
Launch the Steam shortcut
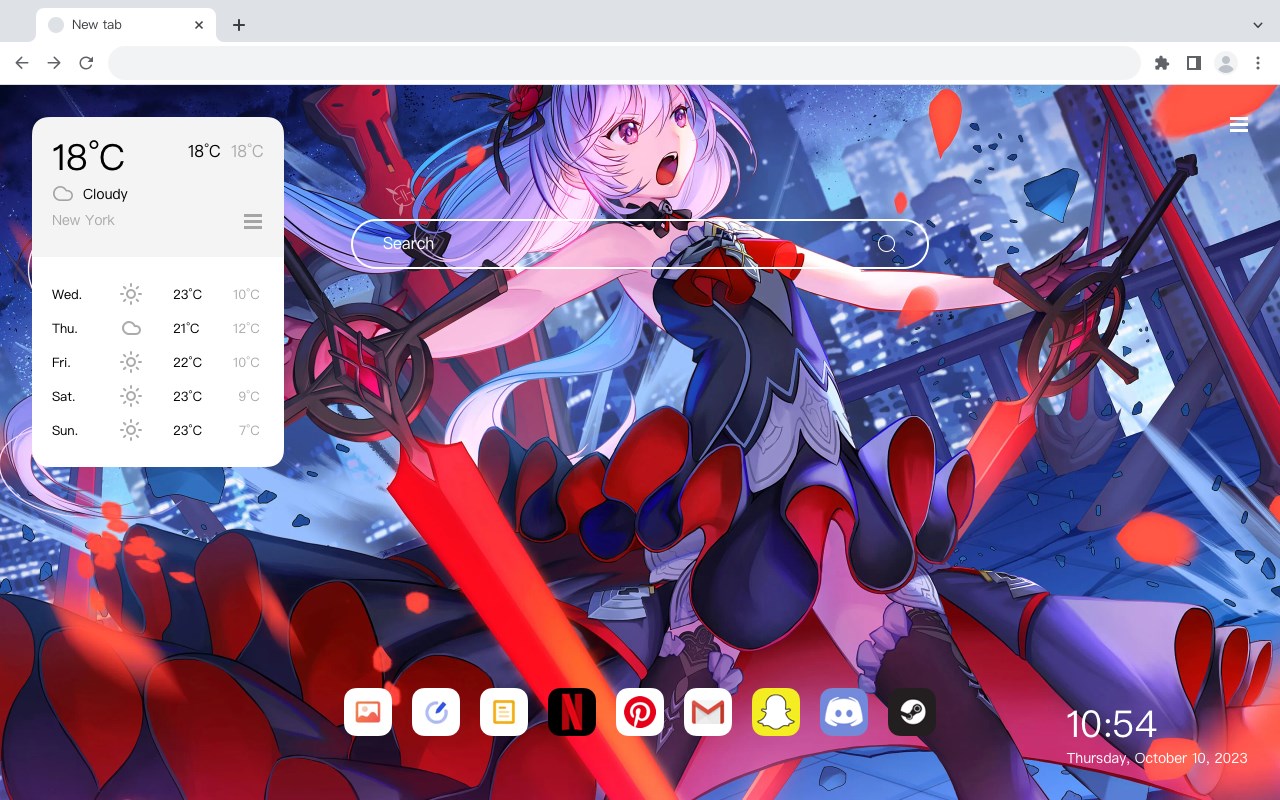point(912,712)
